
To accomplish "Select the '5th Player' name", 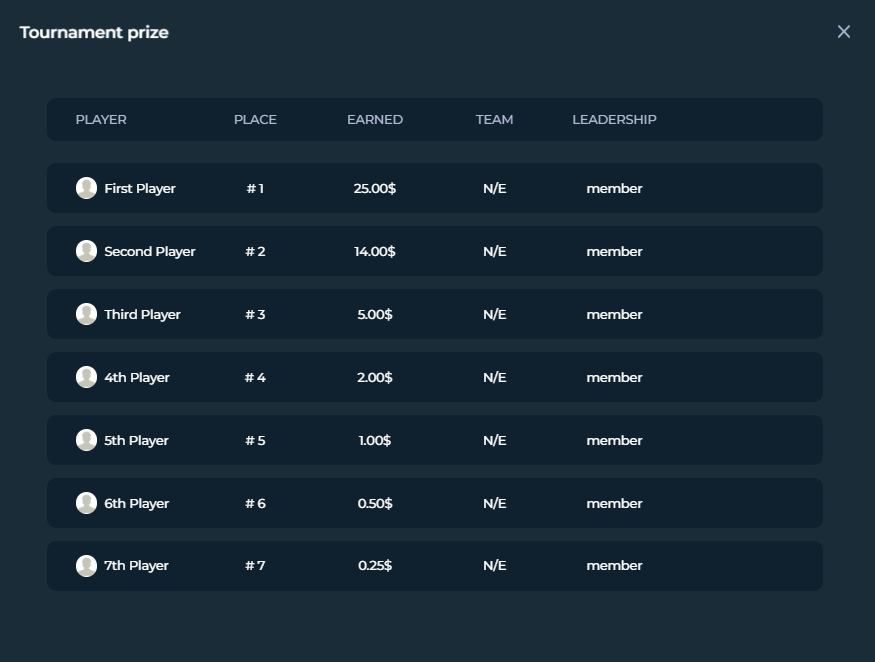I will point(136,441).
